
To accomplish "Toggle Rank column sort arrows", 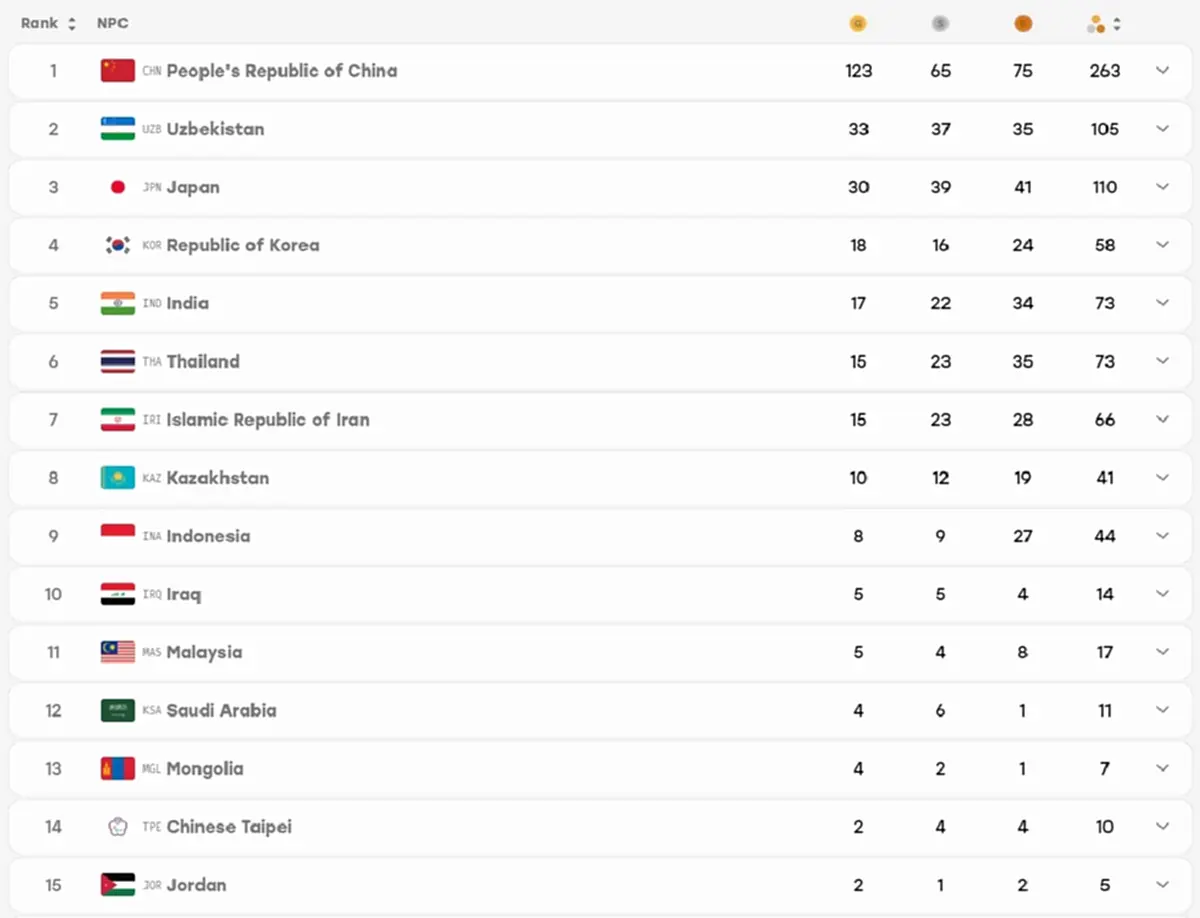I will pos(72,24).
